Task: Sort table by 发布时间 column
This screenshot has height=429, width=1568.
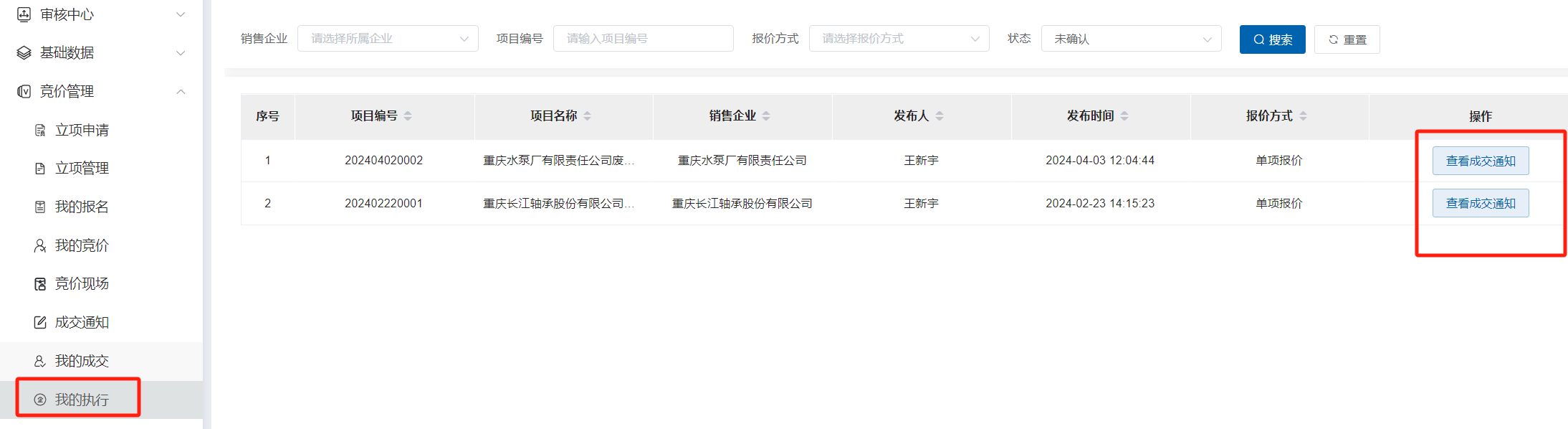Action: (1124, 116)
